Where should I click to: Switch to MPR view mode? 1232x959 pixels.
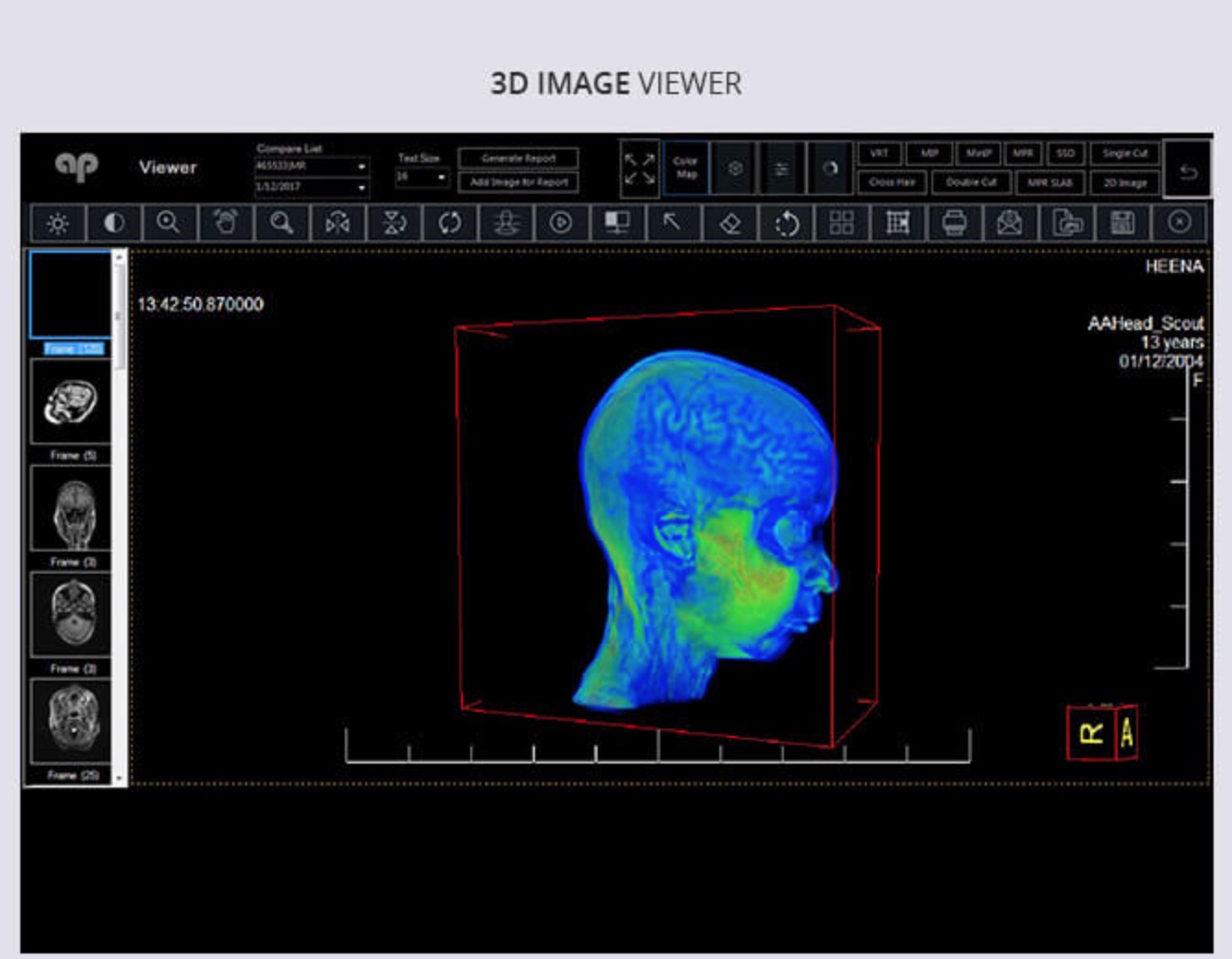point(1023,154)
